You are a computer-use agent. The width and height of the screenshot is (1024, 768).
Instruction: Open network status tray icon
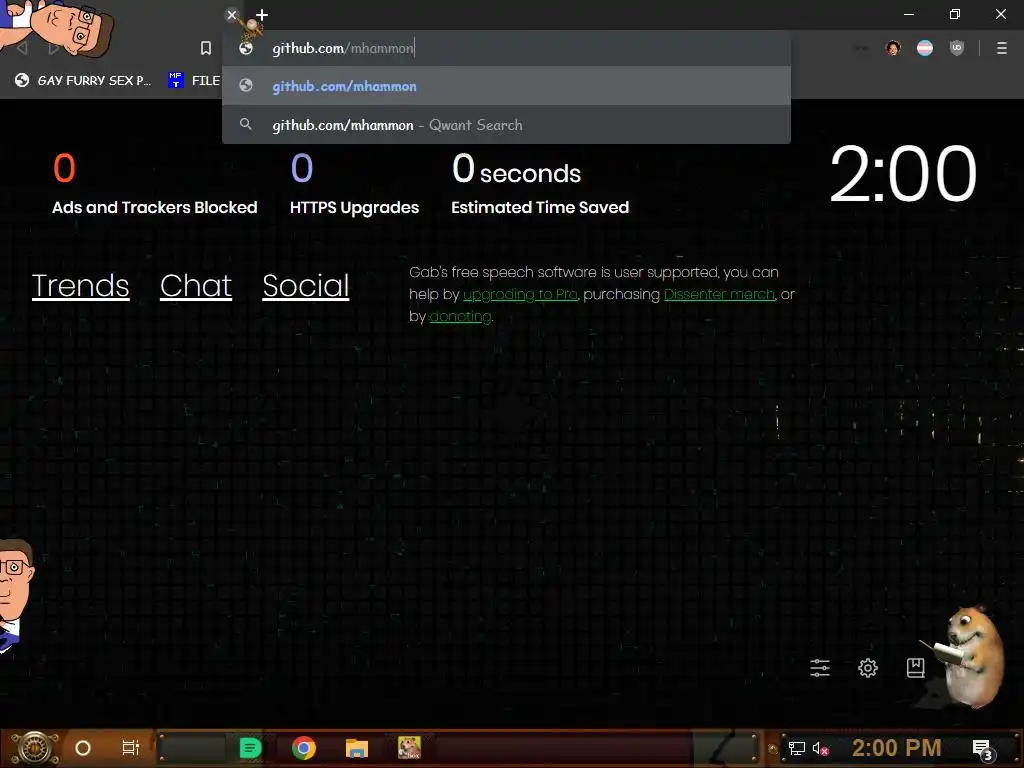click(x=797, y=748)
